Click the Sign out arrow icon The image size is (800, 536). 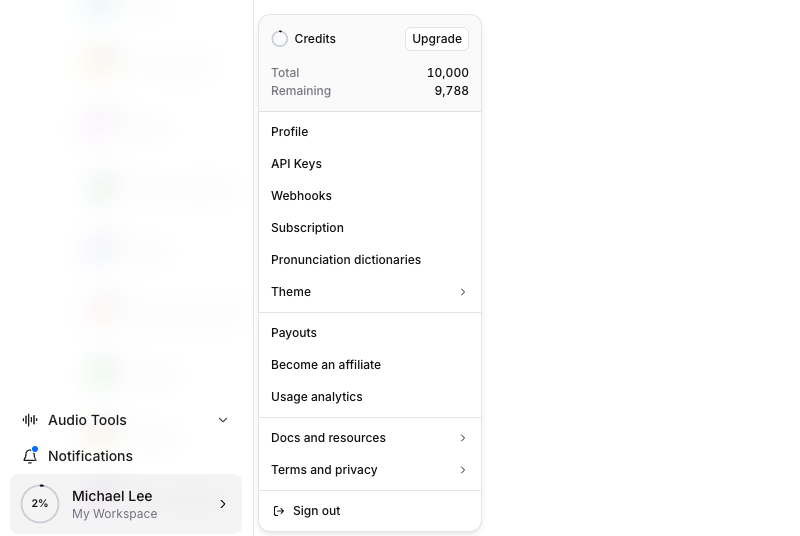coord(279,511)
